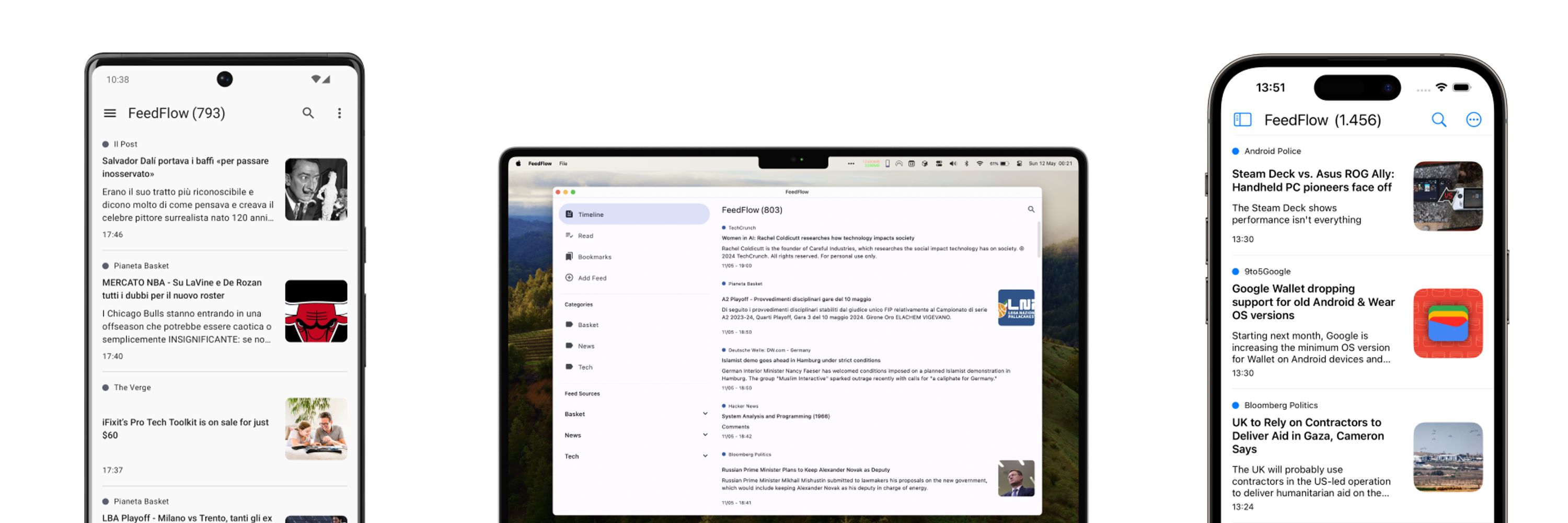Open the iFixit Pro Tech Toolkit article
The width and height of the screenshot is (1568, 523).
coord(225,430)
